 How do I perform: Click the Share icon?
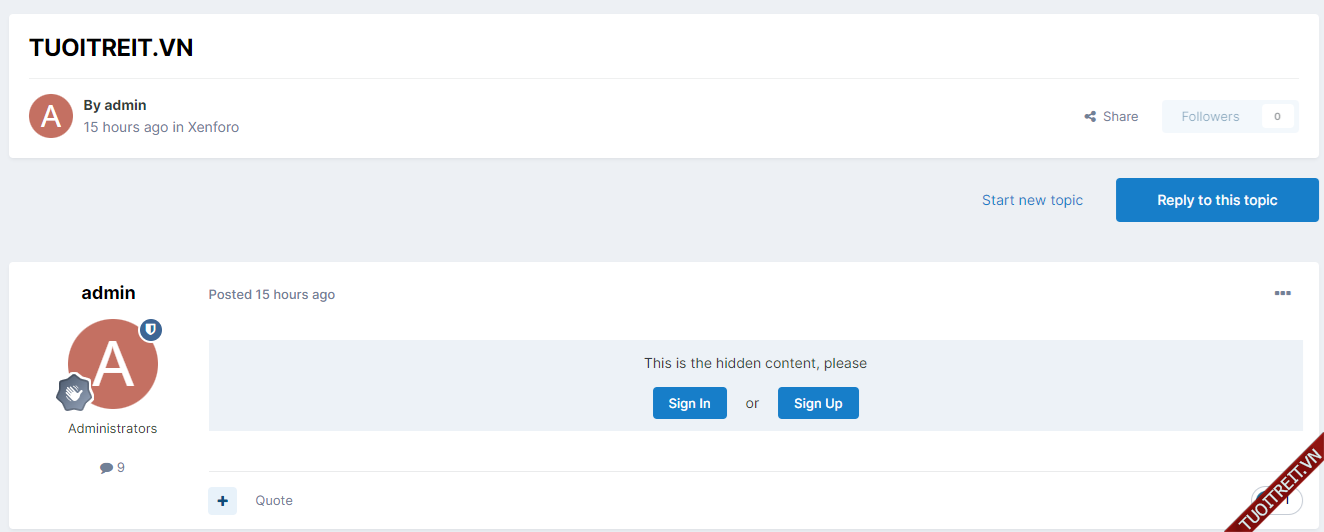(1090, 117)
